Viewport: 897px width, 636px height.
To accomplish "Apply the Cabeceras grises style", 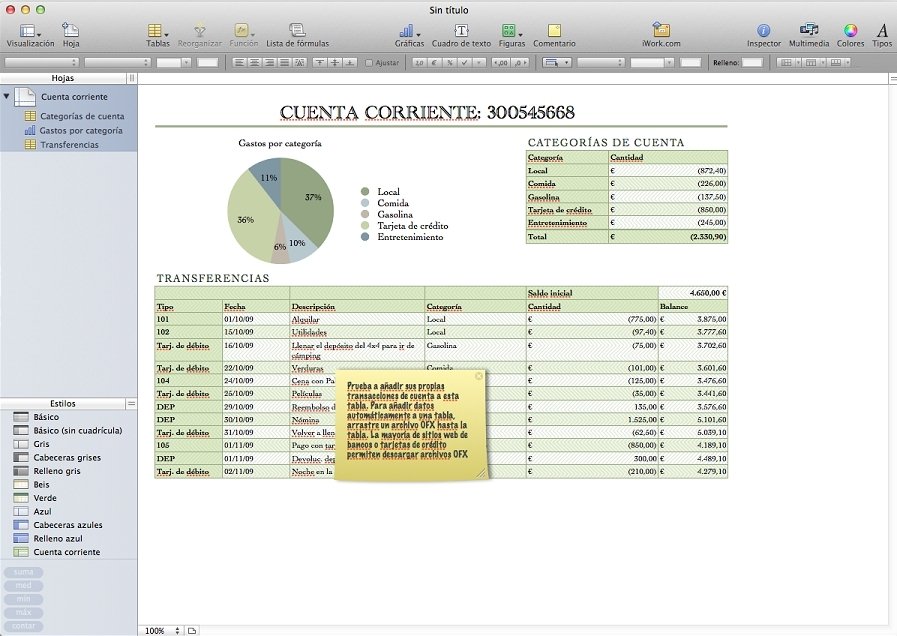I will pos(69,458).
